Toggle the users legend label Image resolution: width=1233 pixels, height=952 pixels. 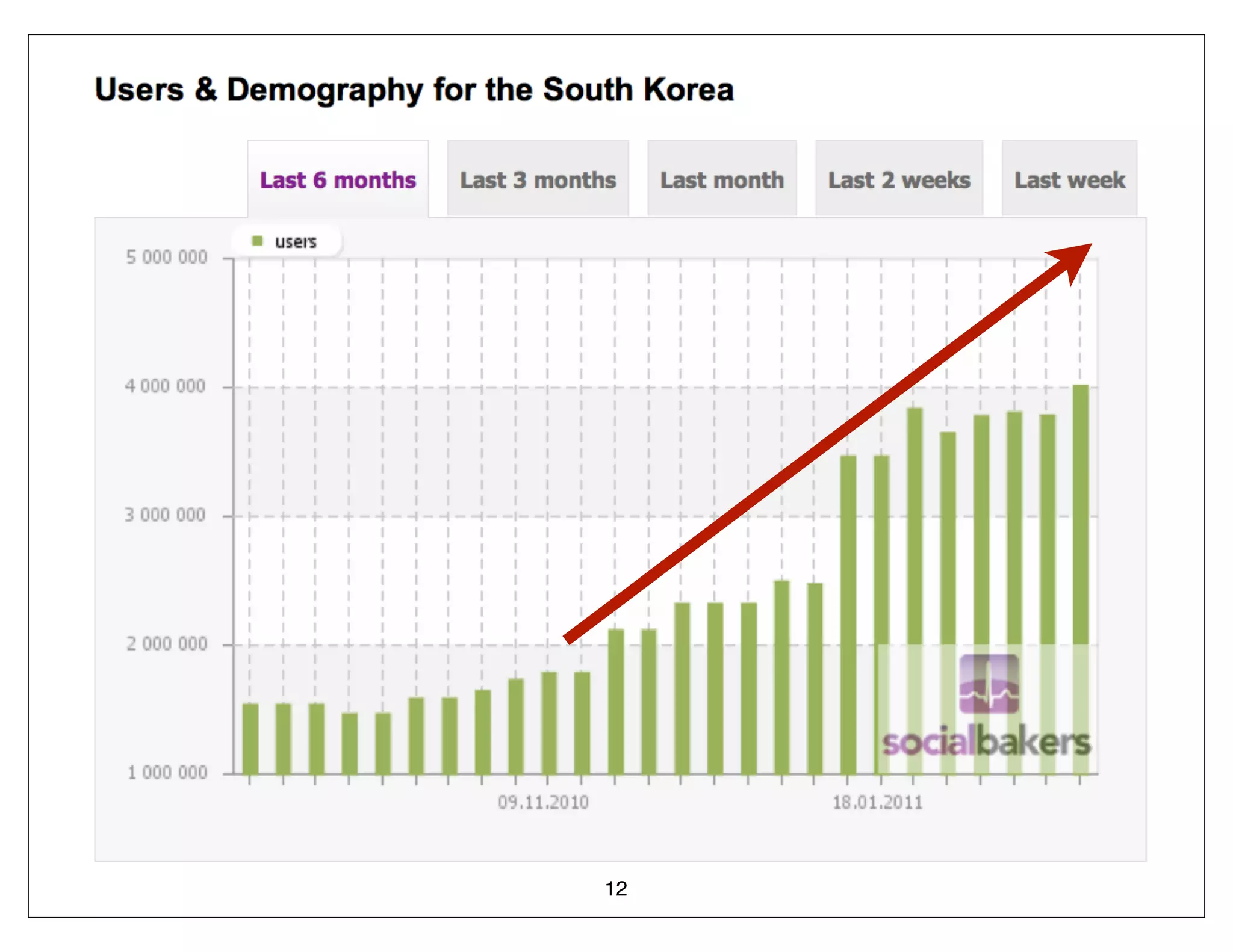pos(295,242)
